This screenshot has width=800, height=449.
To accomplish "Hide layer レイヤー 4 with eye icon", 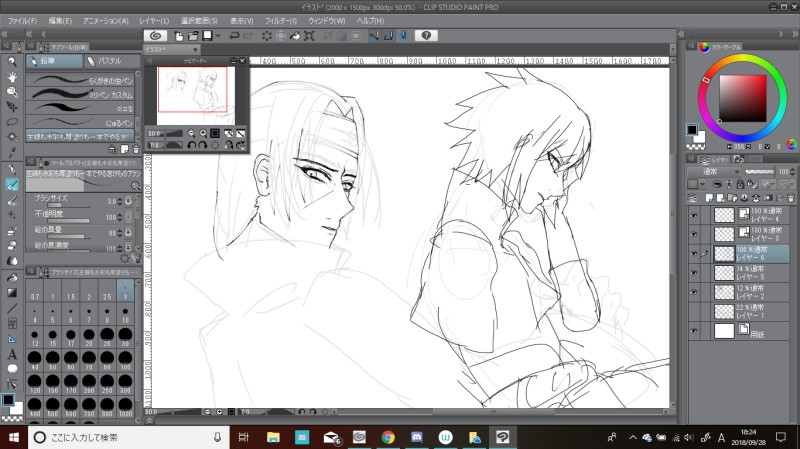I will [695, 215].
